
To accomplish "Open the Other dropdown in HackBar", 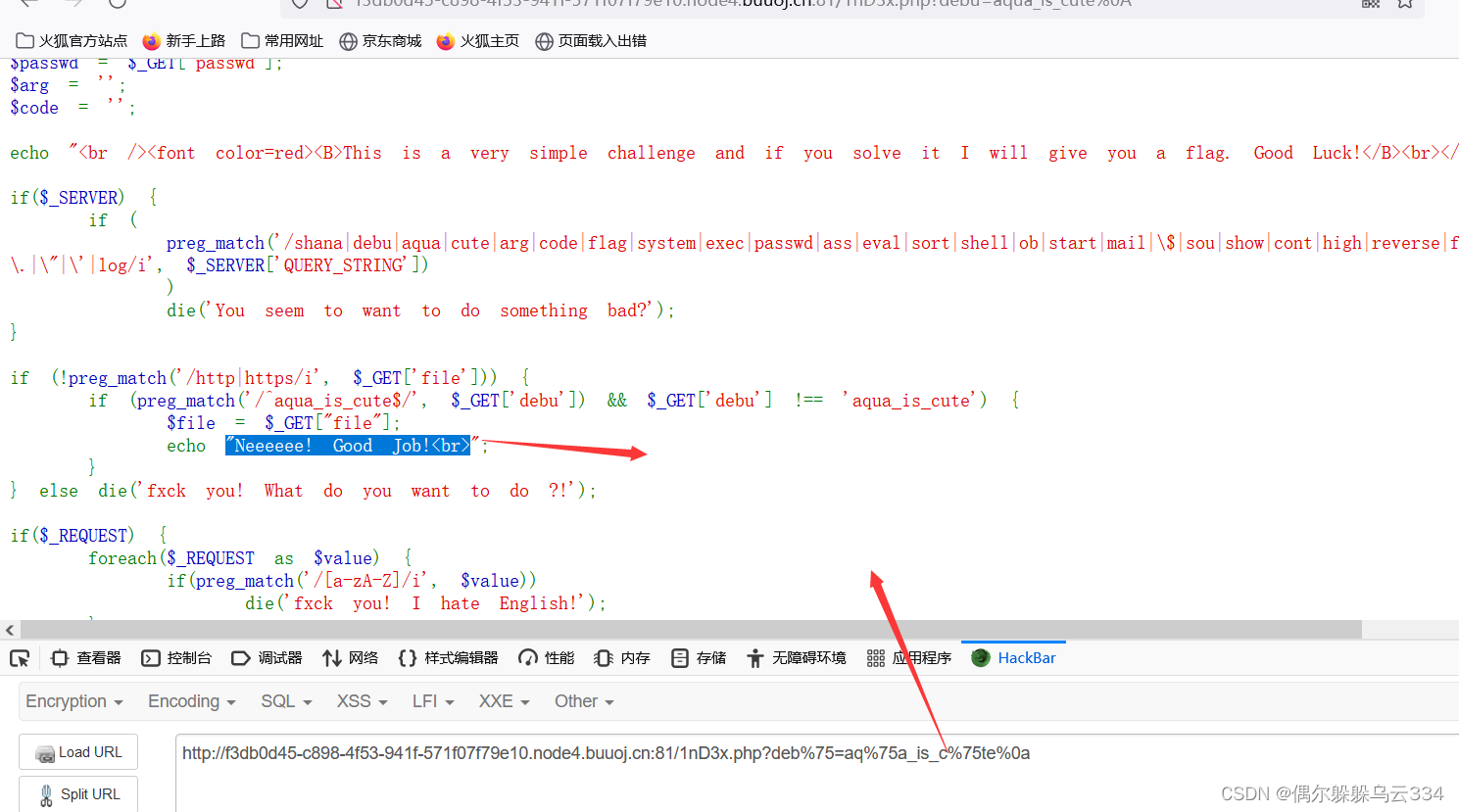I will point(584,701).
